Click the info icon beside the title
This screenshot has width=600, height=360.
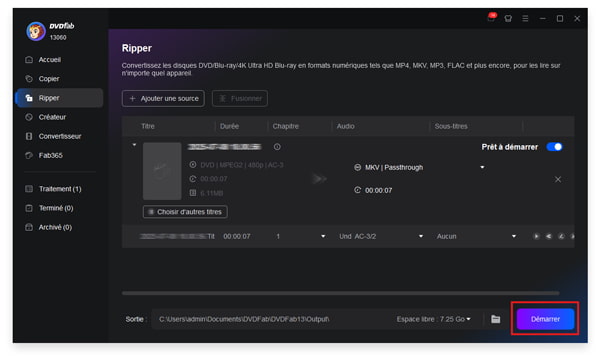click(277, 147)
